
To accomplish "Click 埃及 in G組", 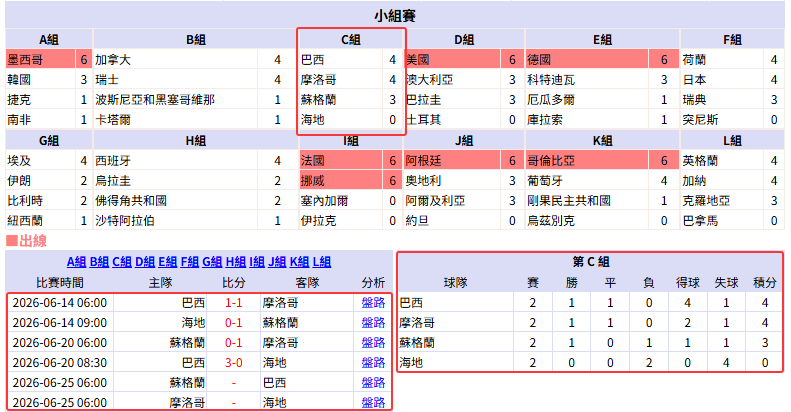I will click(x=19, y=161).
